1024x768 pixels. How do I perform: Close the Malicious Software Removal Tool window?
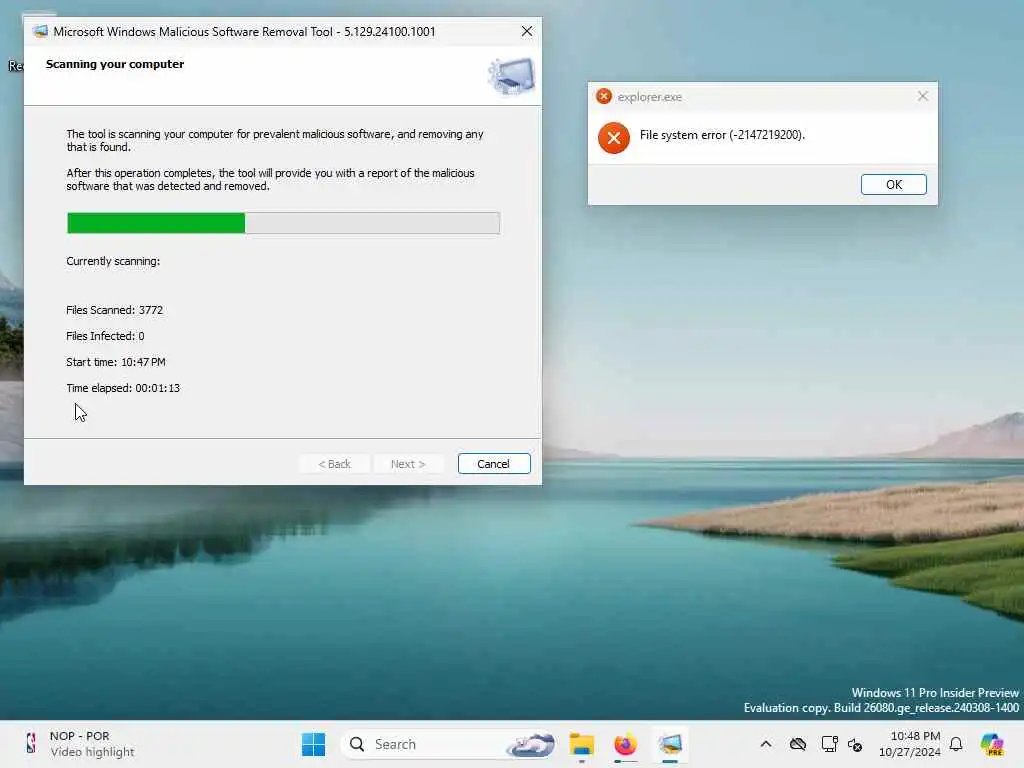[x=526, y=31]
